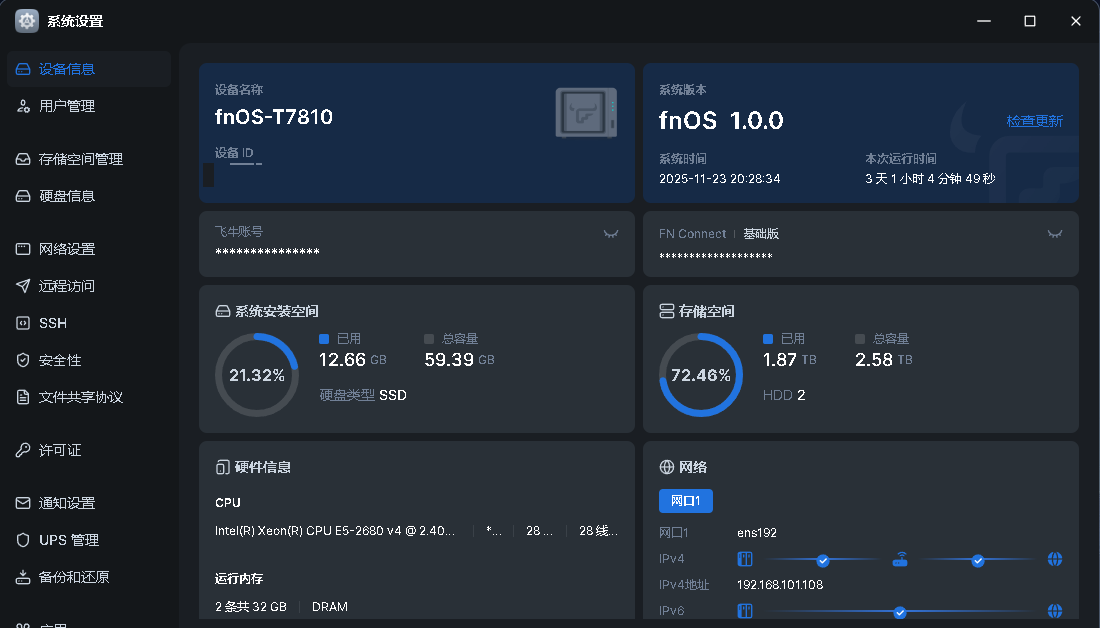Click the checkpoint marker on the IPv6 connection line
Viewport: 1100px width, 628px height.
pos(901,611)
